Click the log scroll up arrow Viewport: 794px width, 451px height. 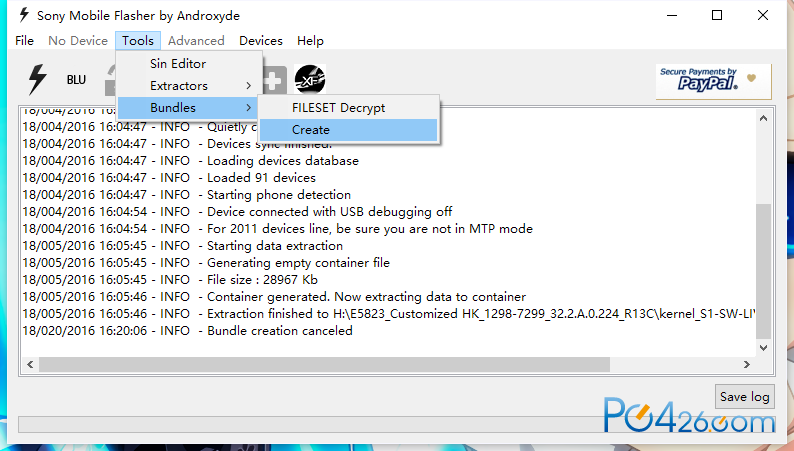(x=764, y=118)
